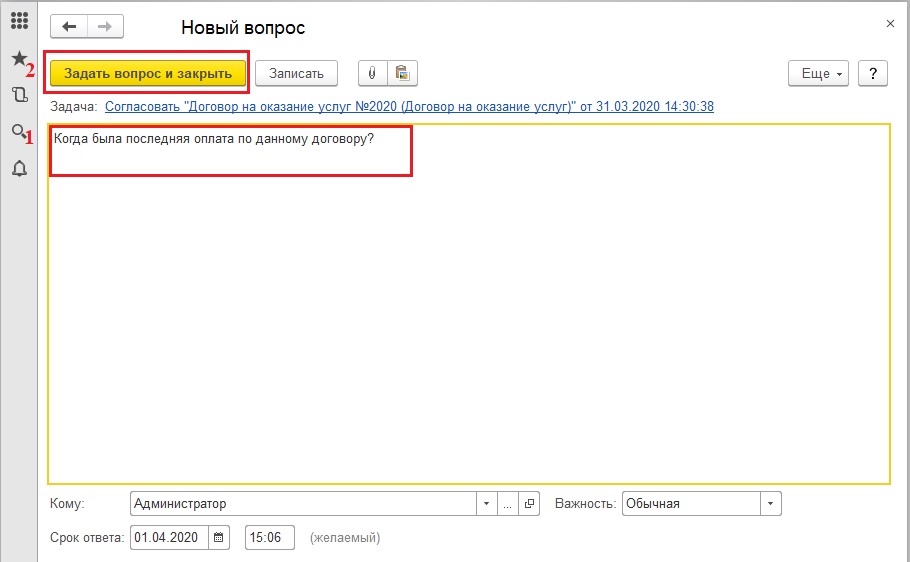Open Favorites star icon in sidebar
The height and width of the screenshot is (562, 910).
(18, 59)
